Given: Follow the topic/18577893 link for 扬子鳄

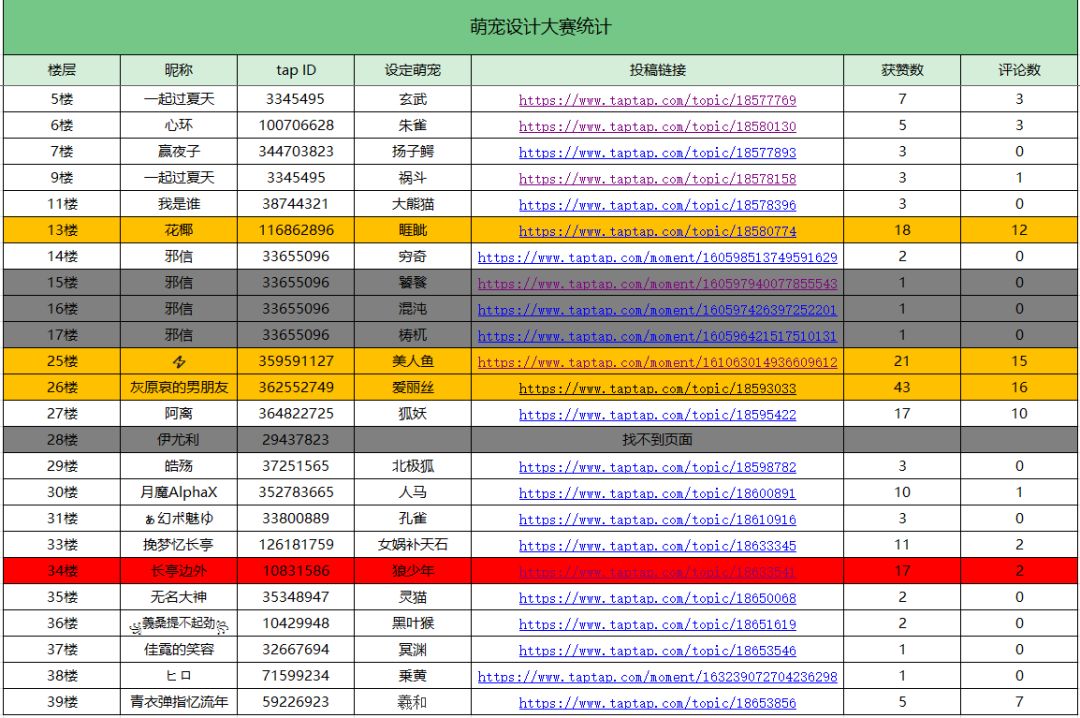Looking at the screenshot, I should point(657,152).
